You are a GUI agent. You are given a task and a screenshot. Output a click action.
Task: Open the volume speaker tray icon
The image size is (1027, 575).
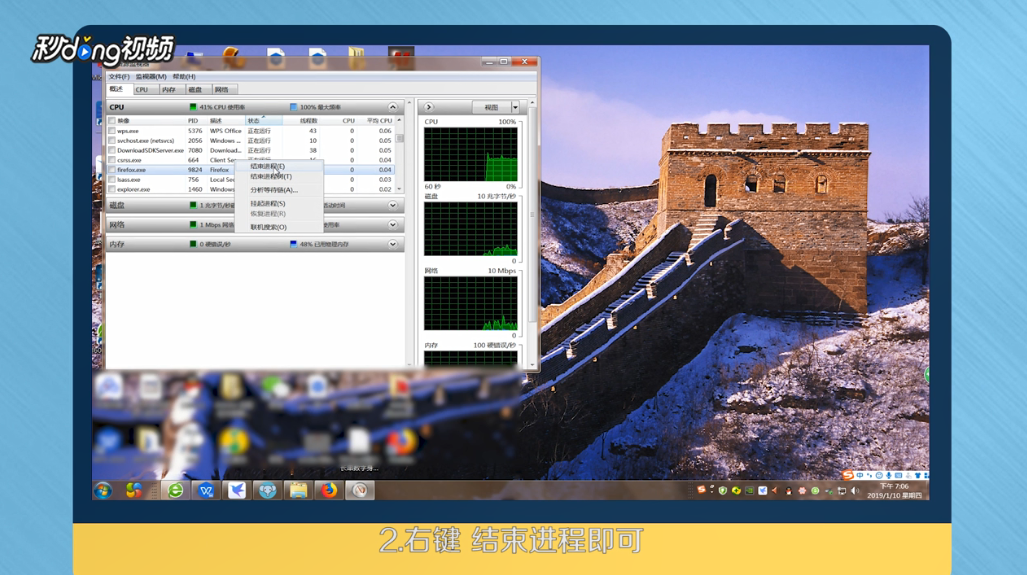pos(855,491)
